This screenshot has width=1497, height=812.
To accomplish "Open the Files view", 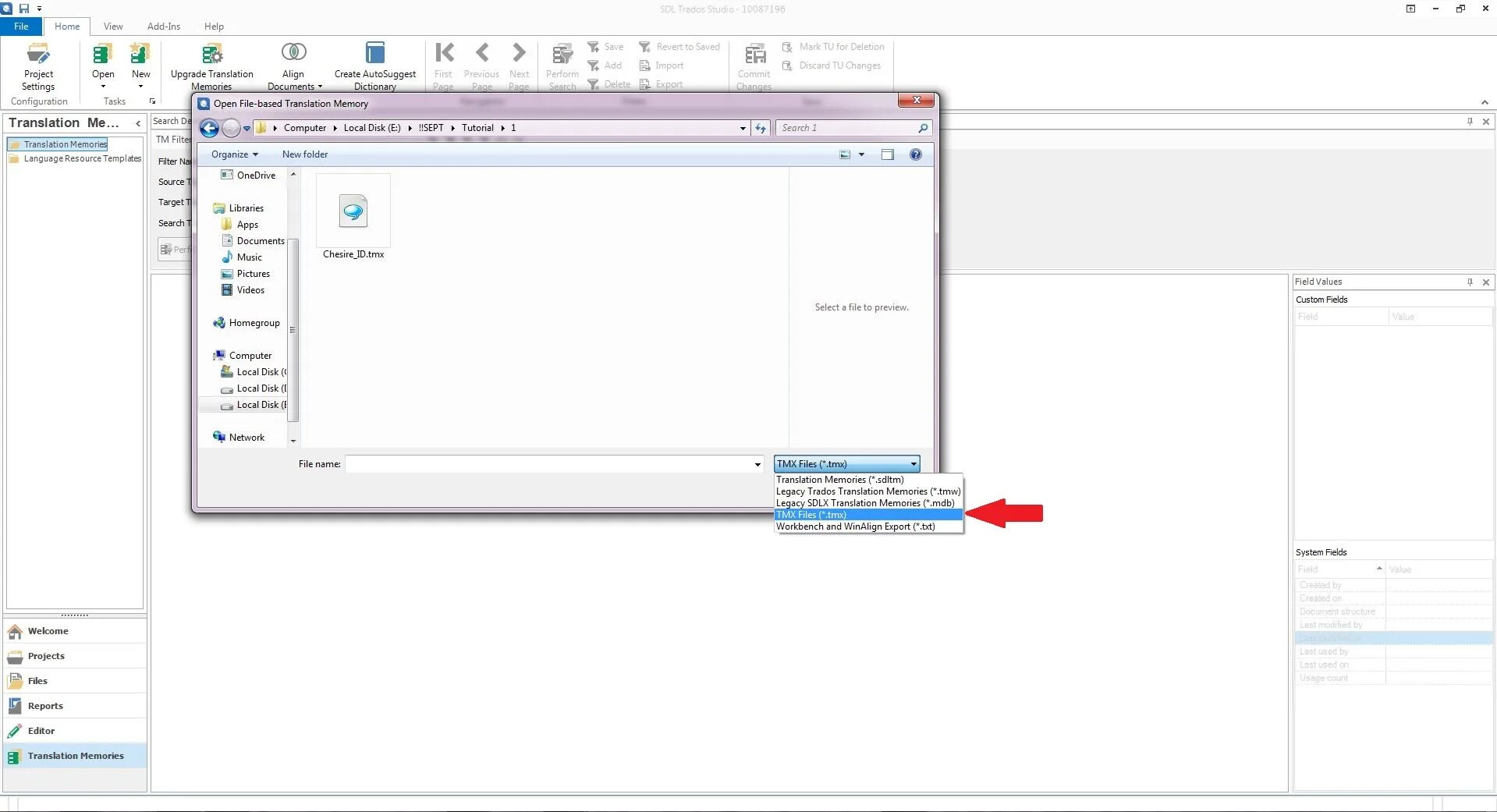I will point(75,681).
